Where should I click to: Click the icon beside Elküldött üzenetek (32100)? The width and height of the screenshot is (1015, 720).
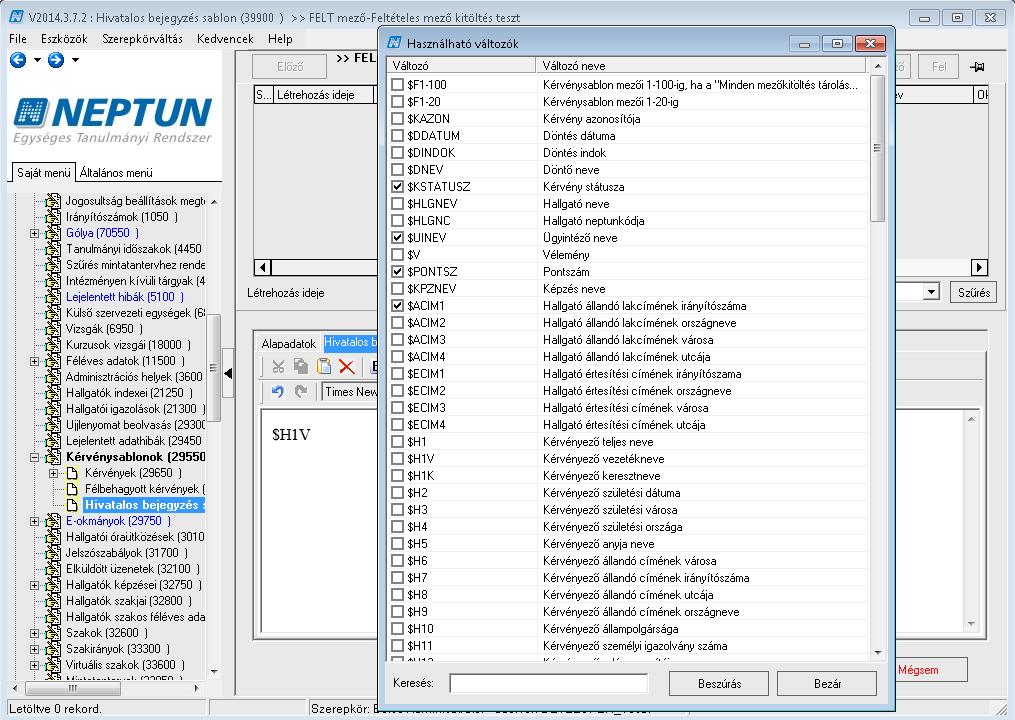coord(53,569)
